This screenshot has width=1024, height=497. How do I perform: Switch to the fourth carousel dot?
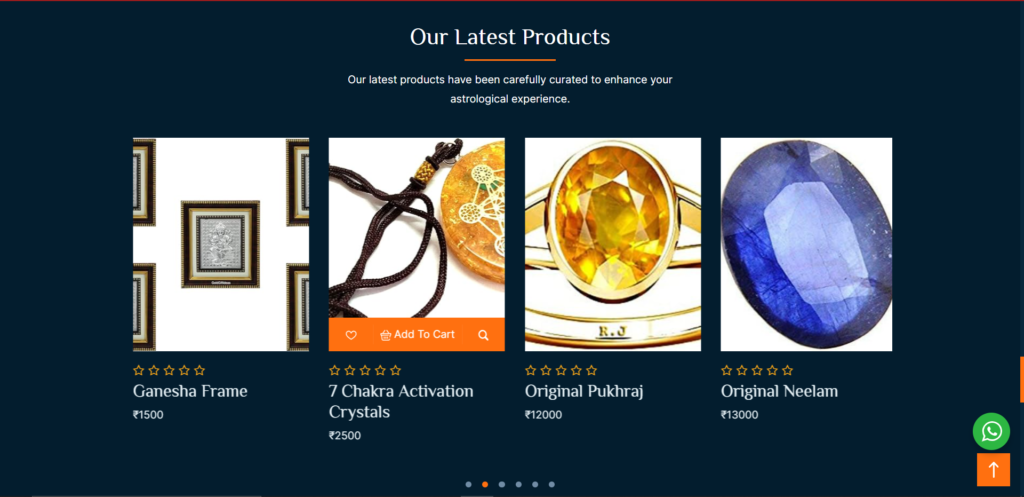519,485
